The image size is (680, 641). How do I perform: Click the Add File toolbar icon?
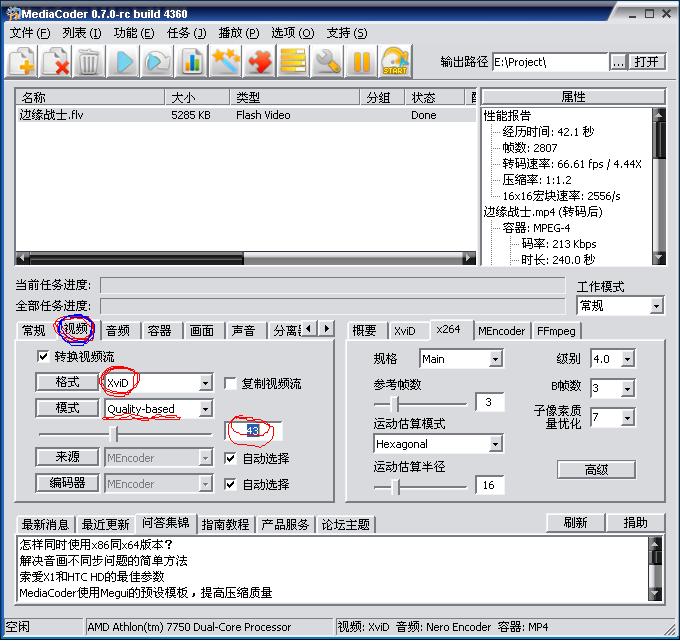[x=22, y=62]
